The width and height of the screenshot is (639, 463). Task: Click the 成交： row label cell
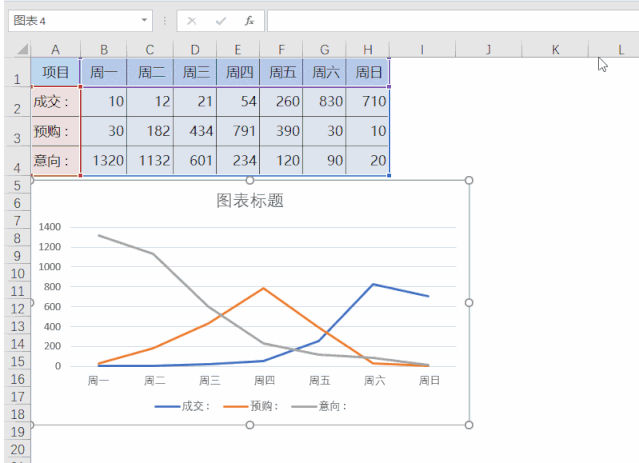pyautogui.click(x=55, y=102)
